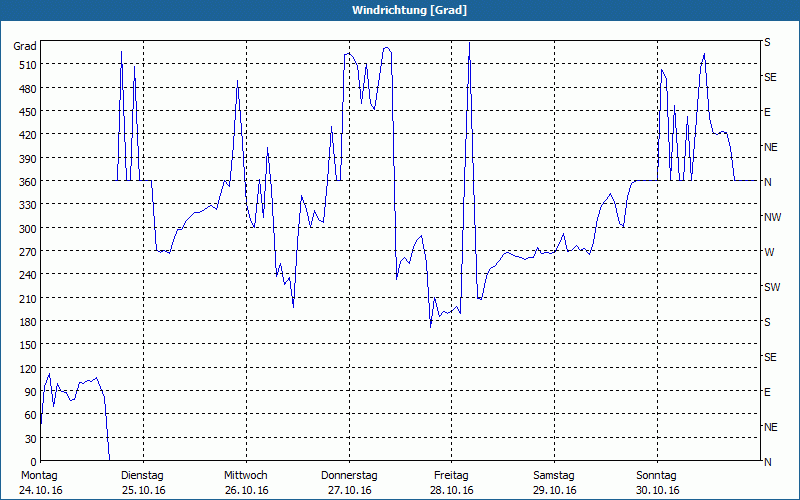
Task: Click the 180 value on the left axis
Action: [x=28, y=321]
